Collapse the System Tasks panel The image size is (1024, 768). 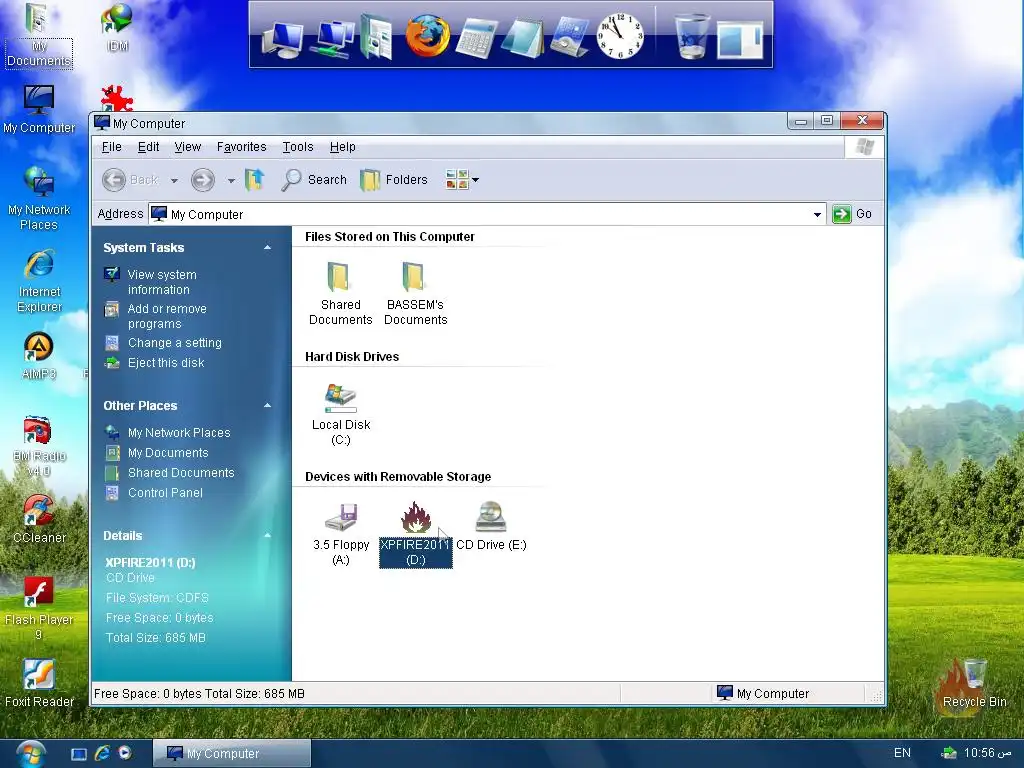267,248
